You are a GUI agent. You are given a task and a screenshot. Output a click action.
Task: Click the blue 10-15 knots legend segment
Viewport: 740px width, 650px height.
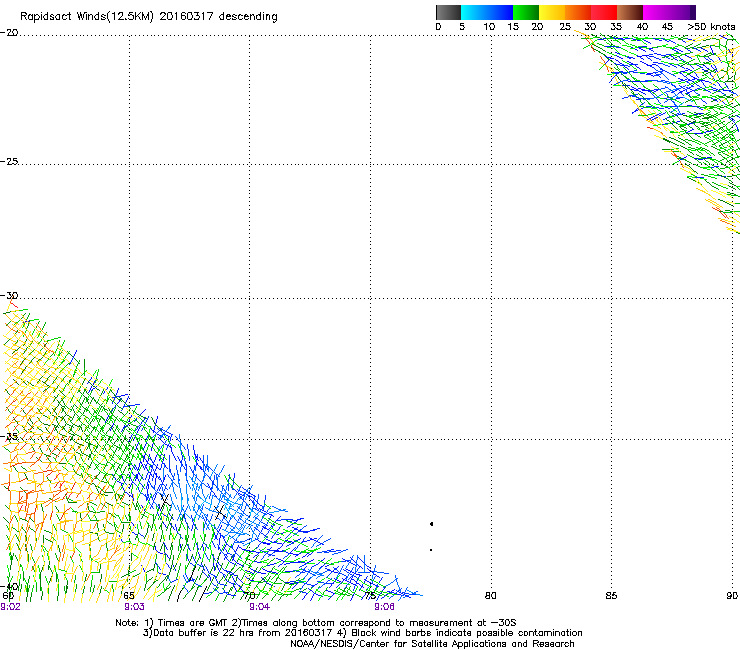(x=500, y=12)
